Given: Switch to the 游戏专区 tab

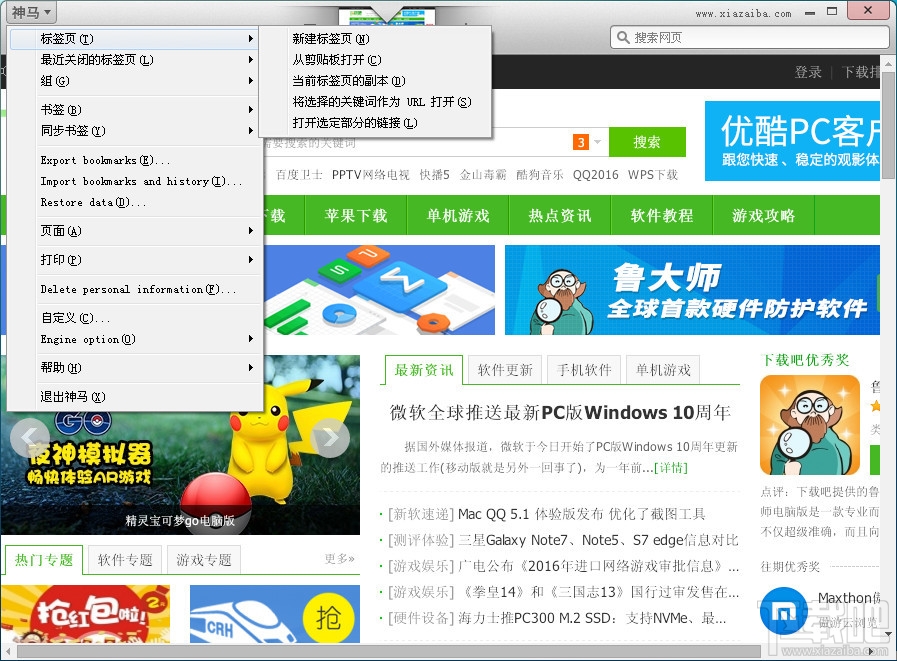Looking at the screenshot, I should point(203,560).
